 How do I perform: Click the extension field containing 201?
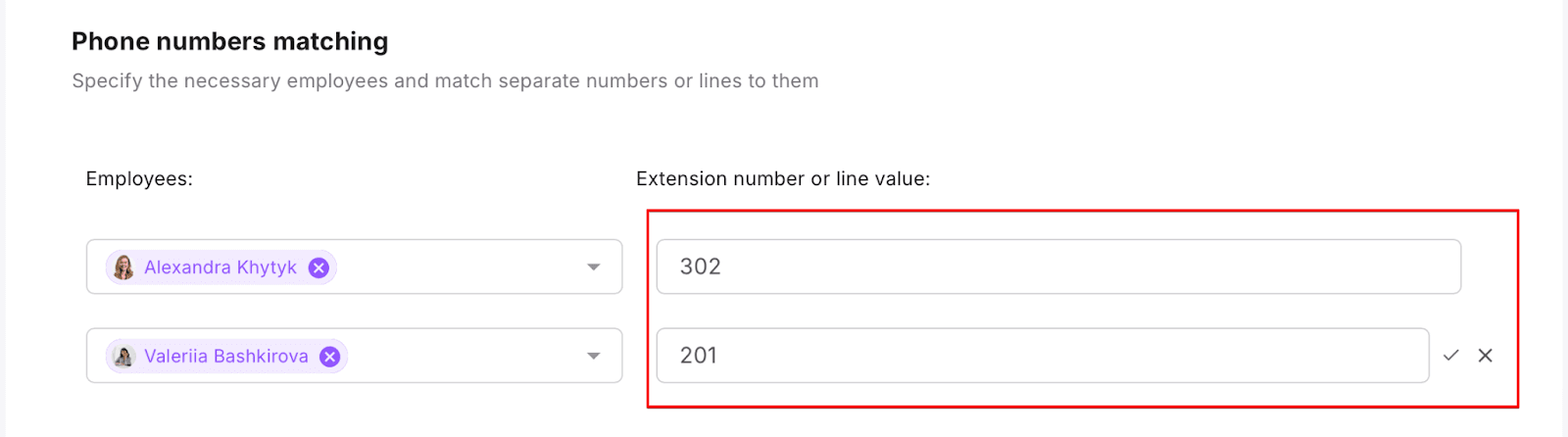1042,356
